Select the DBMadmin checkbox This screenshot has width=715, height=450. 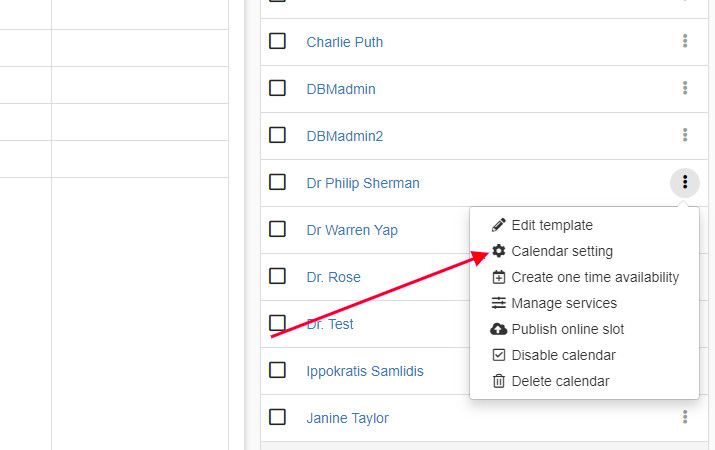pyautogui.click(x=278, y=88)
